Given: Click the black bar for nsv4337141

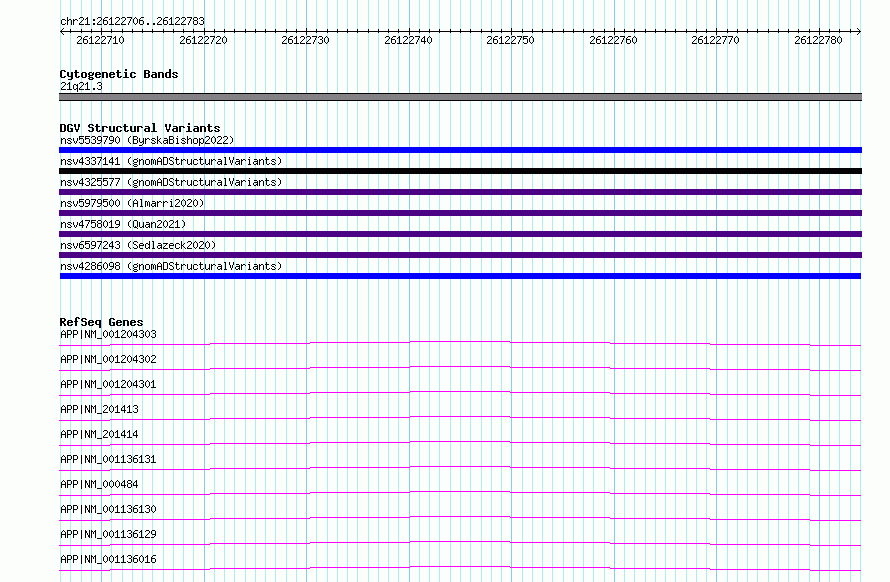Looking at the screenshot, I should pos(460,171).
